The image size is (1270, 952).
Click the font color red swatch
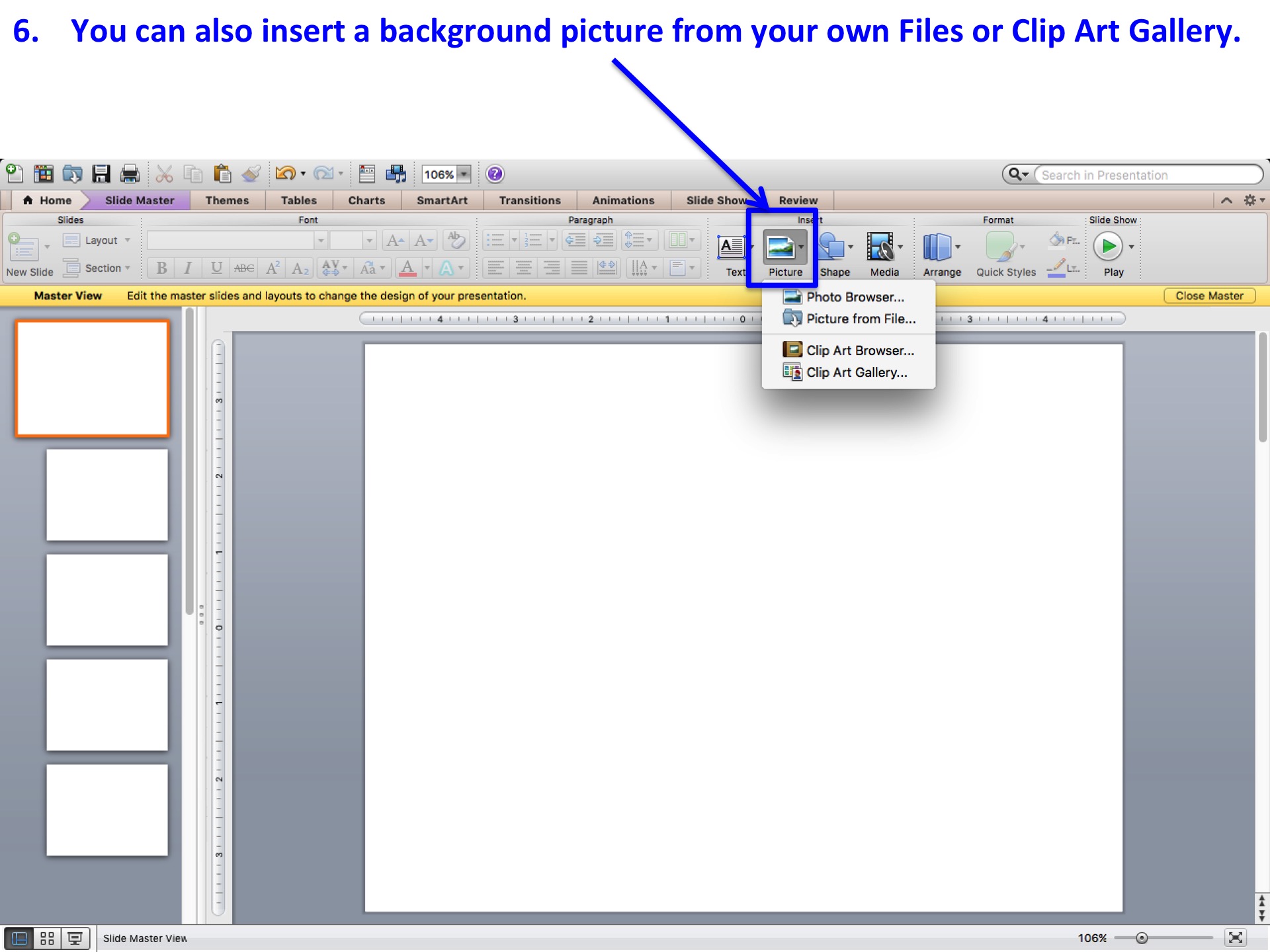(x=407, y=268)
